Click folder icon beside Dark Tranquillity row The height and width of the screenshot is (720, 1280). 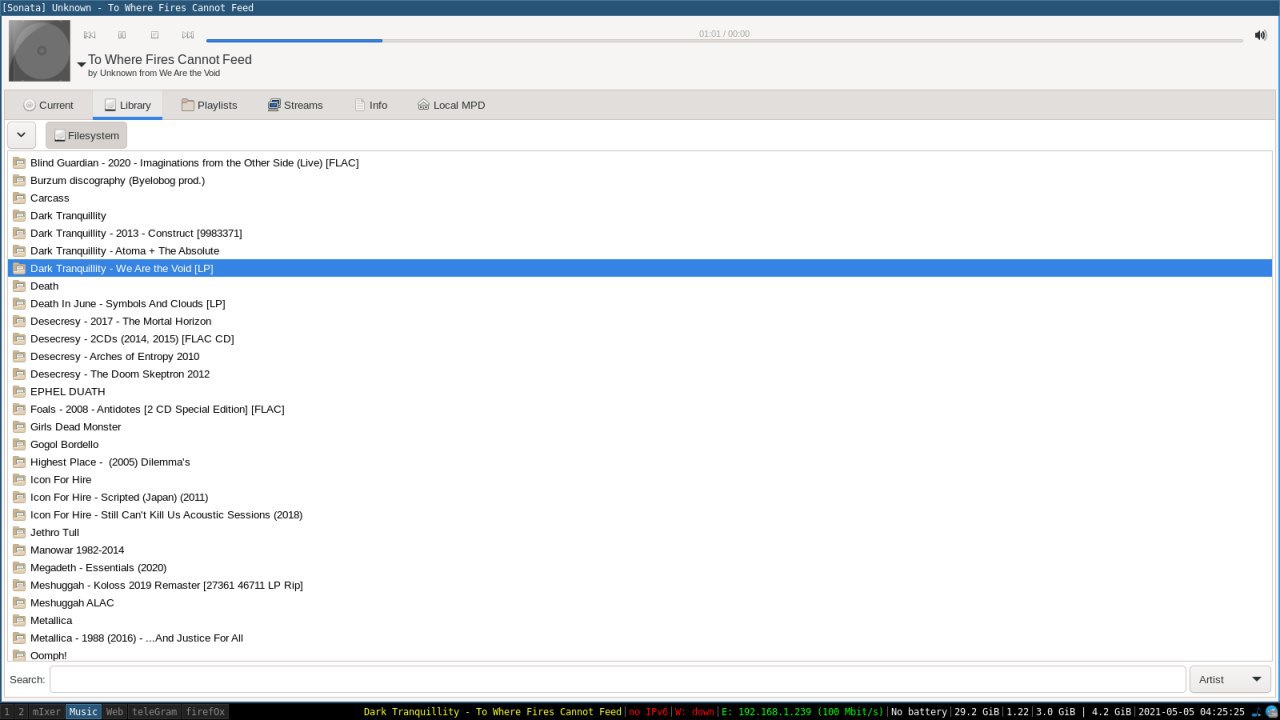19,215
